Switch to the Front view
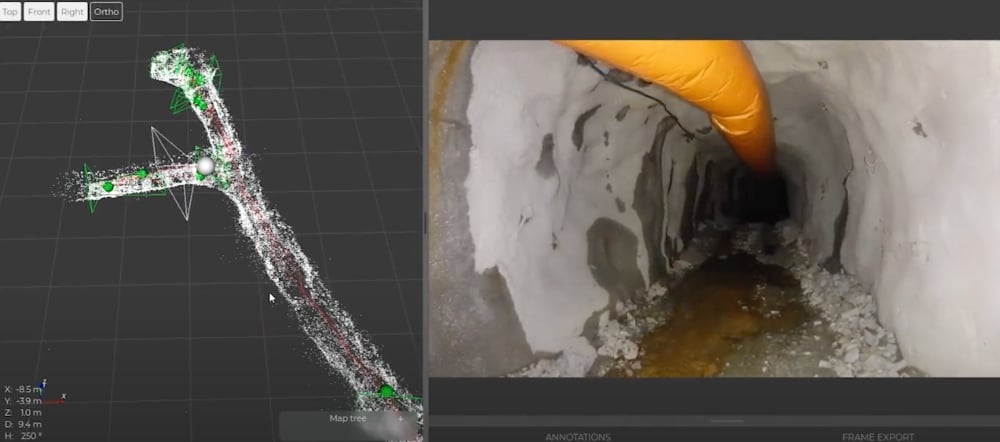1000x442 pixels. pyautogui.click(x=39, y=12)
